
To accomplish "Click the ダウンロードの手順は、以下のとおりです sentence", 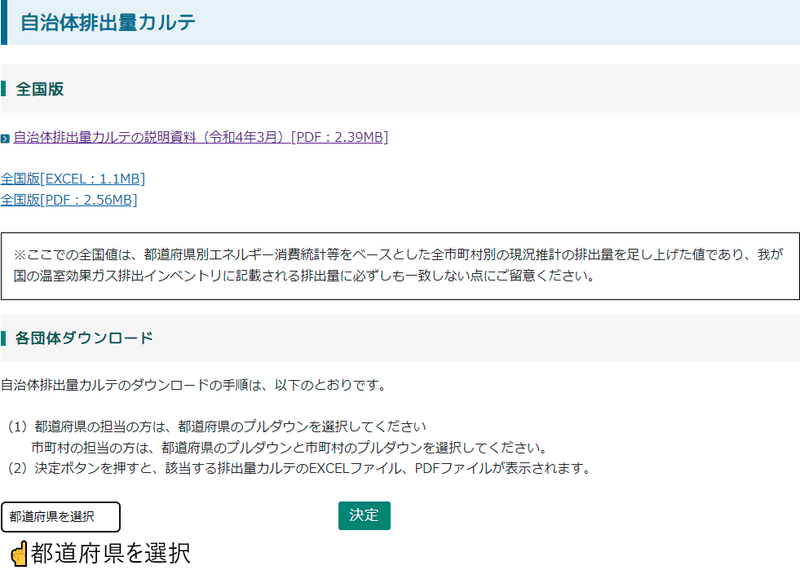I will click(193, 385).
